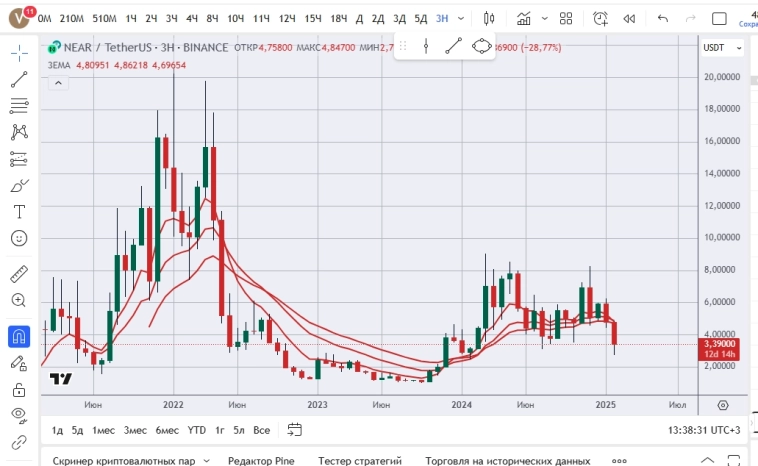Open the USDT currency dropdown
Viewport: 758px width, 466px height.
click(722, 47)
